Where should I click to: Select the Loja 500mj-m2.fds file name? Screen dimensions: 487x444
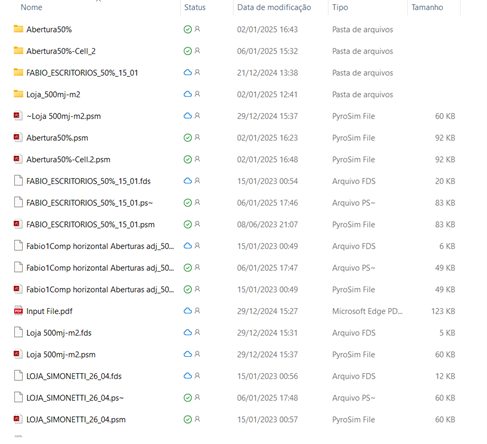pos(59,333)
